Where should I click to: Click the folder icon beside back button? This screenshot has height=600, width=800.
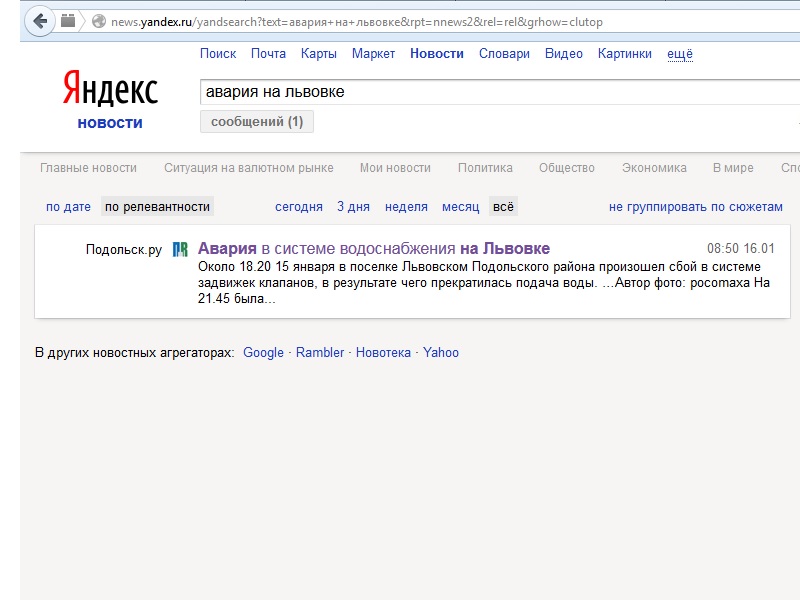pyautogui.click(x=68, y=21)
